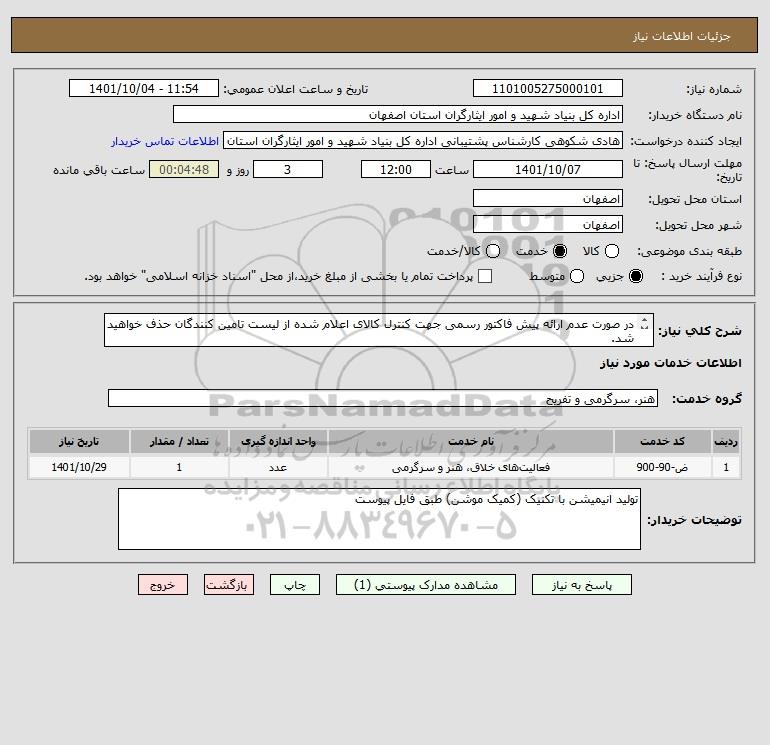Click the فعالیت‌های خلاق، هنر و سرگرمی cell

click(471, 467)
